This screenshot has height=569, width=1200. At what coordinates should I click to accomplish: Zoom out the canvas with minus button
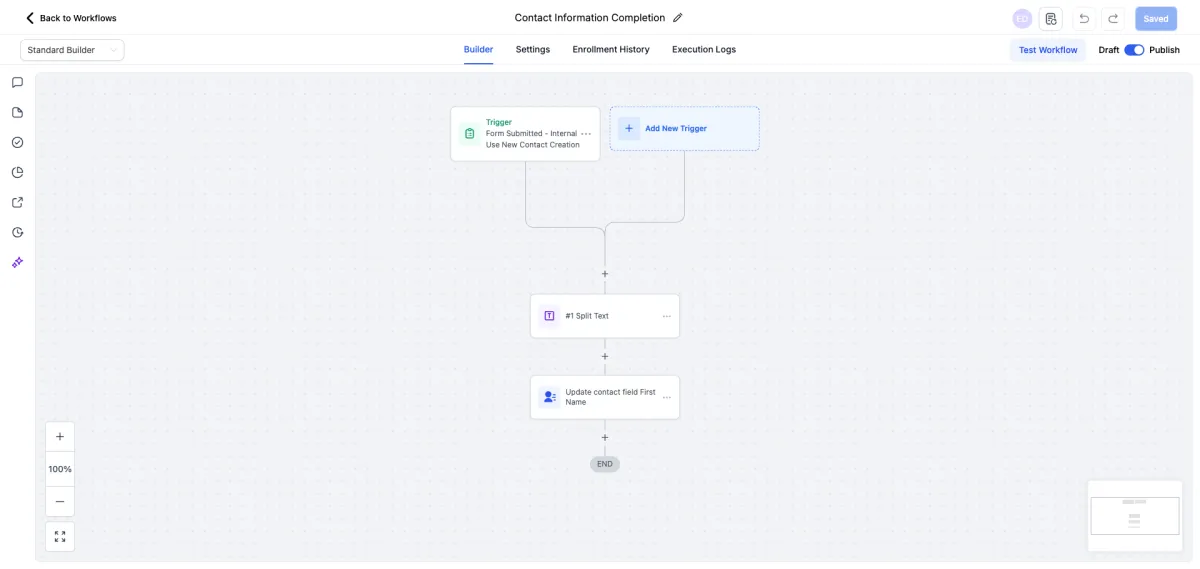[x=60, y=501]
